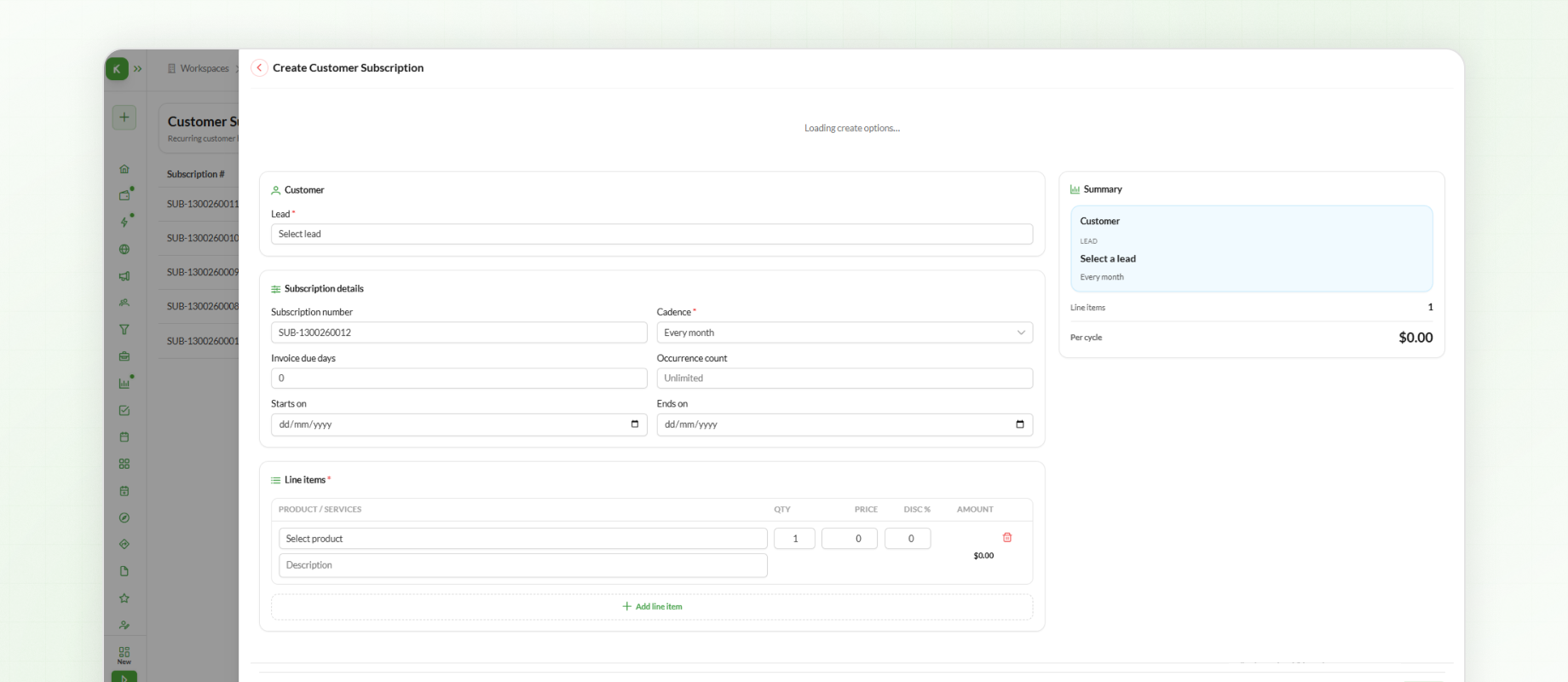Viewport: 1568px width, 682px height.
Task: Open the star icon in the sidebar
Action: pyautogui.click(x=124, y=598)
